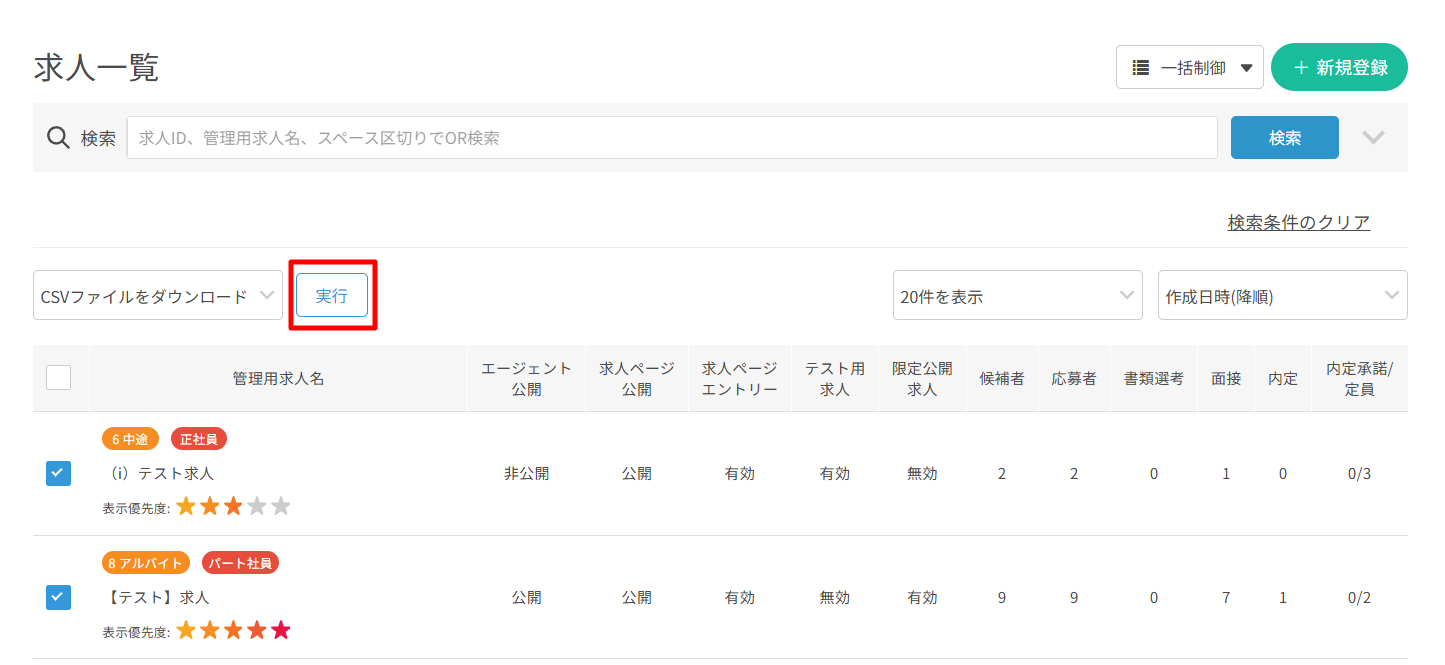The image size is (1445, 665).
Task: Open the 作成日時(降順) sort order dropdown
Action: (1282, 296)
